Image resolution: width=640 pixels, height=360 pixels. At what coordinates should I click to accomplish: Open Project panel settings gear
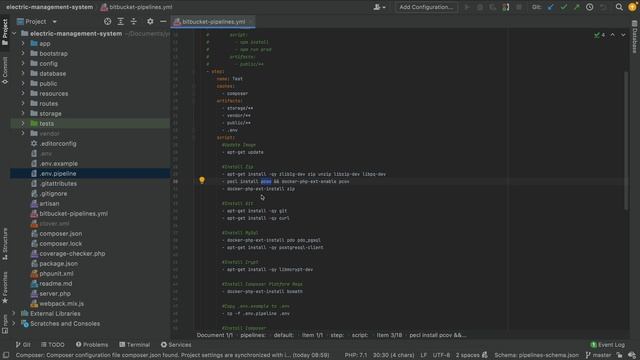tap(150, 21)
